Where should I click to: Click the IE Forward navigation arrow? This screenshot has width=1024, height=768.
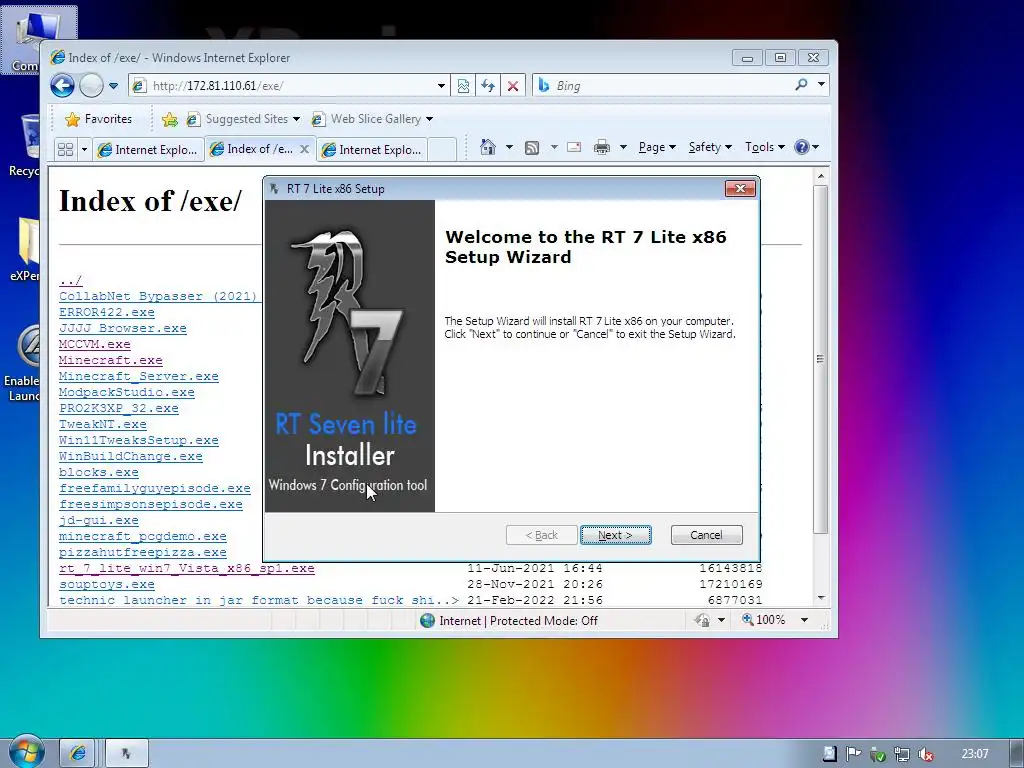pos(91,86)
